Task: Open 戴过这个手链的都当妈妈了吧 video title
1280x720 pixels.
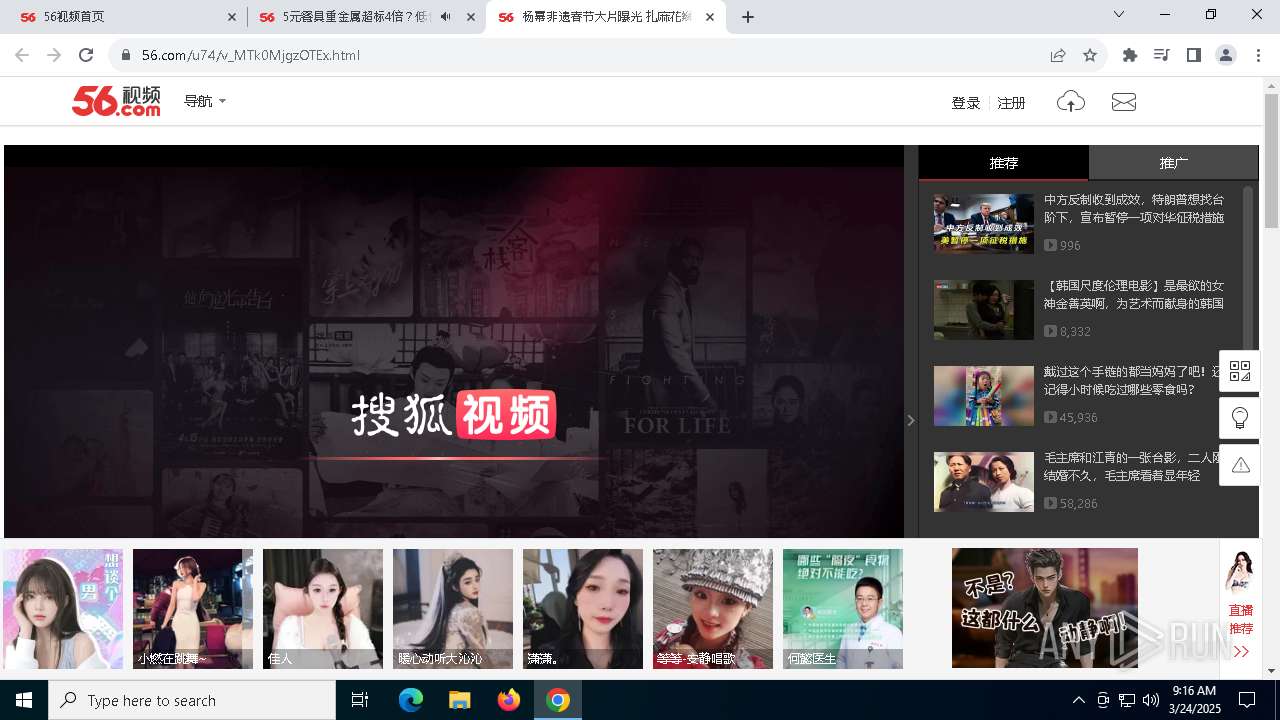Action: click(1132, 380)
